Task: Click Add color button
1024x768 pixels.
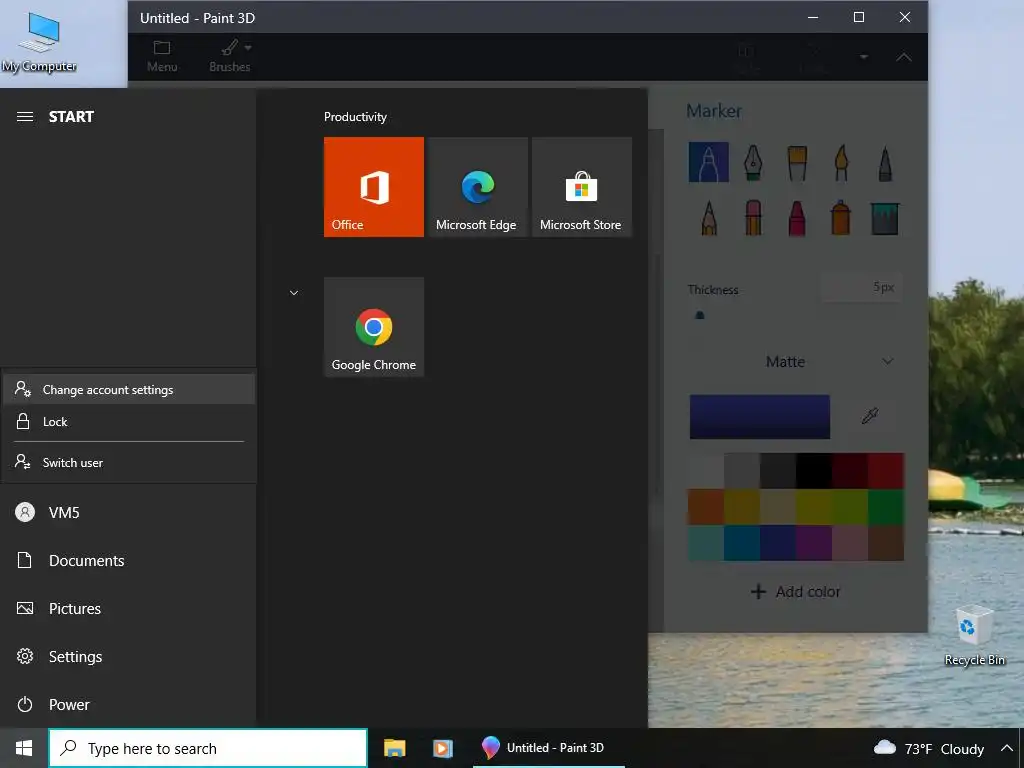Action: [795, 592]
